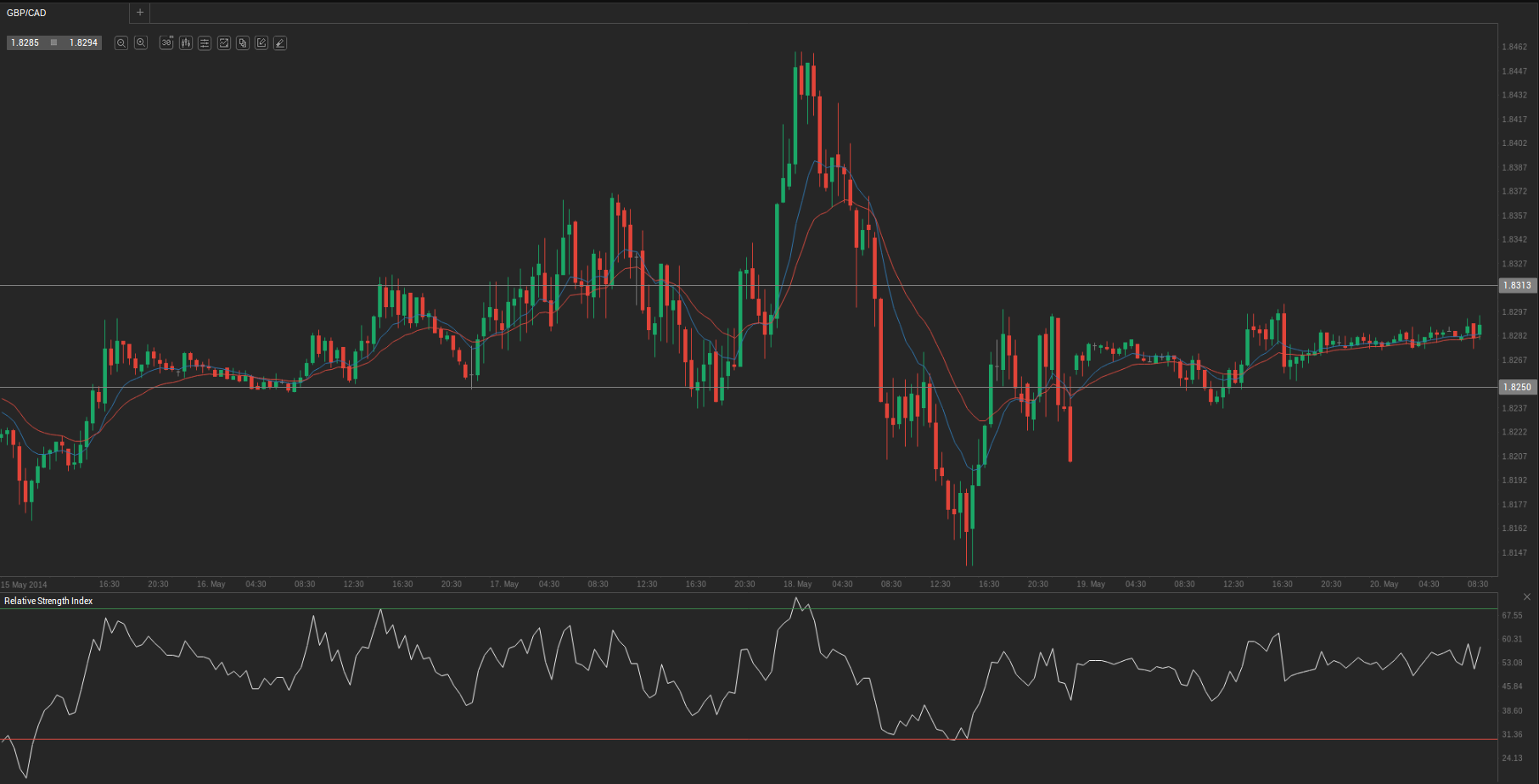Screen dimensions: 1539x784
Task: Change chart type with candlestick icon
Action: (x=185, y=42)
